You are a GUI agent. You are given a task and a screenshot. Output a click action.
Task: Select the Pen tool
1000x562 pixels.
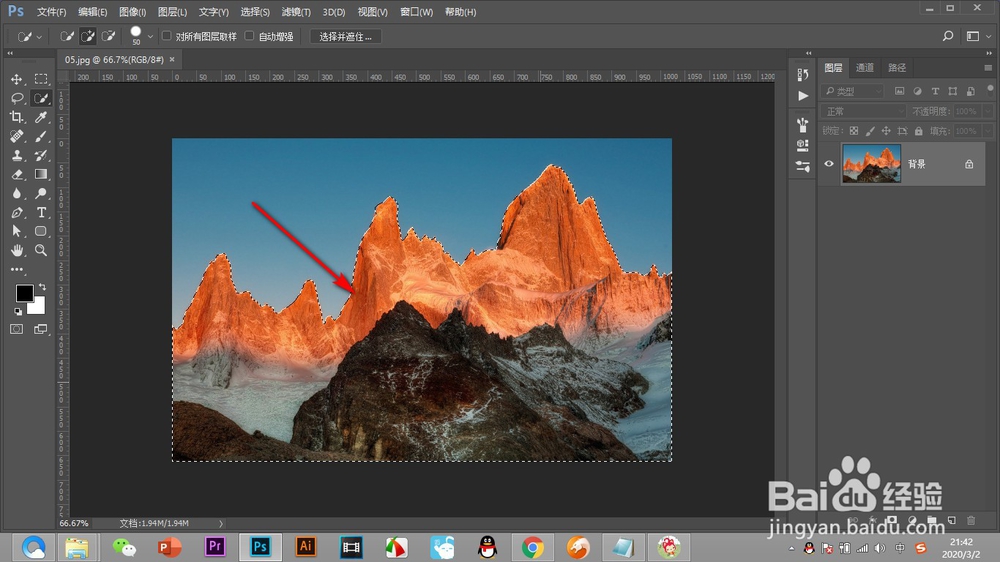(17, 212)
